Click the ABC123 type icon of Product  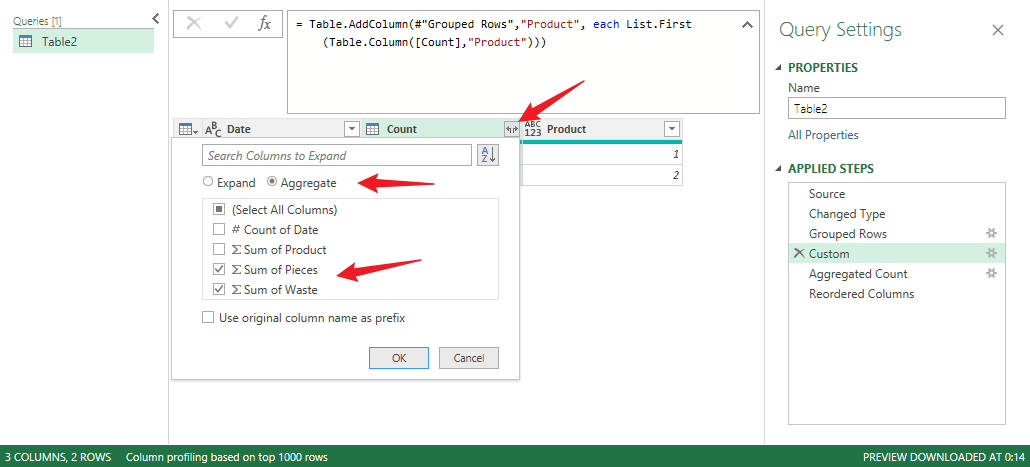pos(533,129)
